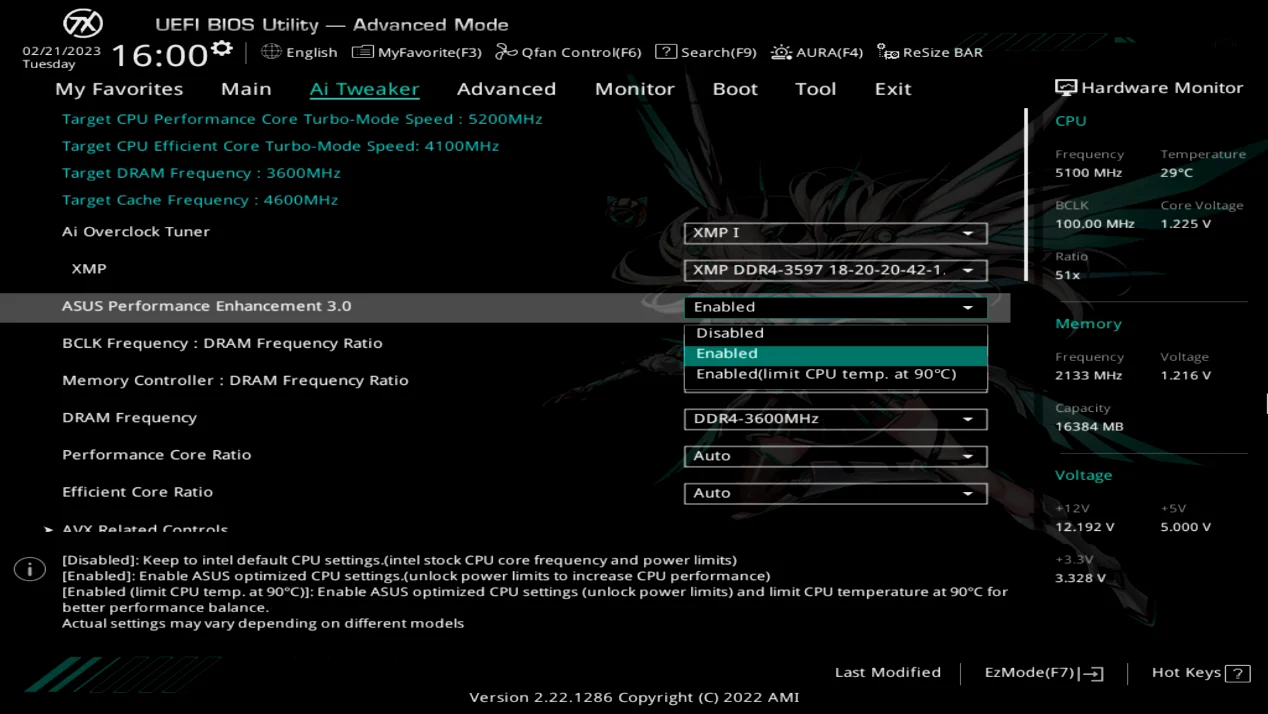Switch to the Monitor tab

click(634, 89)
